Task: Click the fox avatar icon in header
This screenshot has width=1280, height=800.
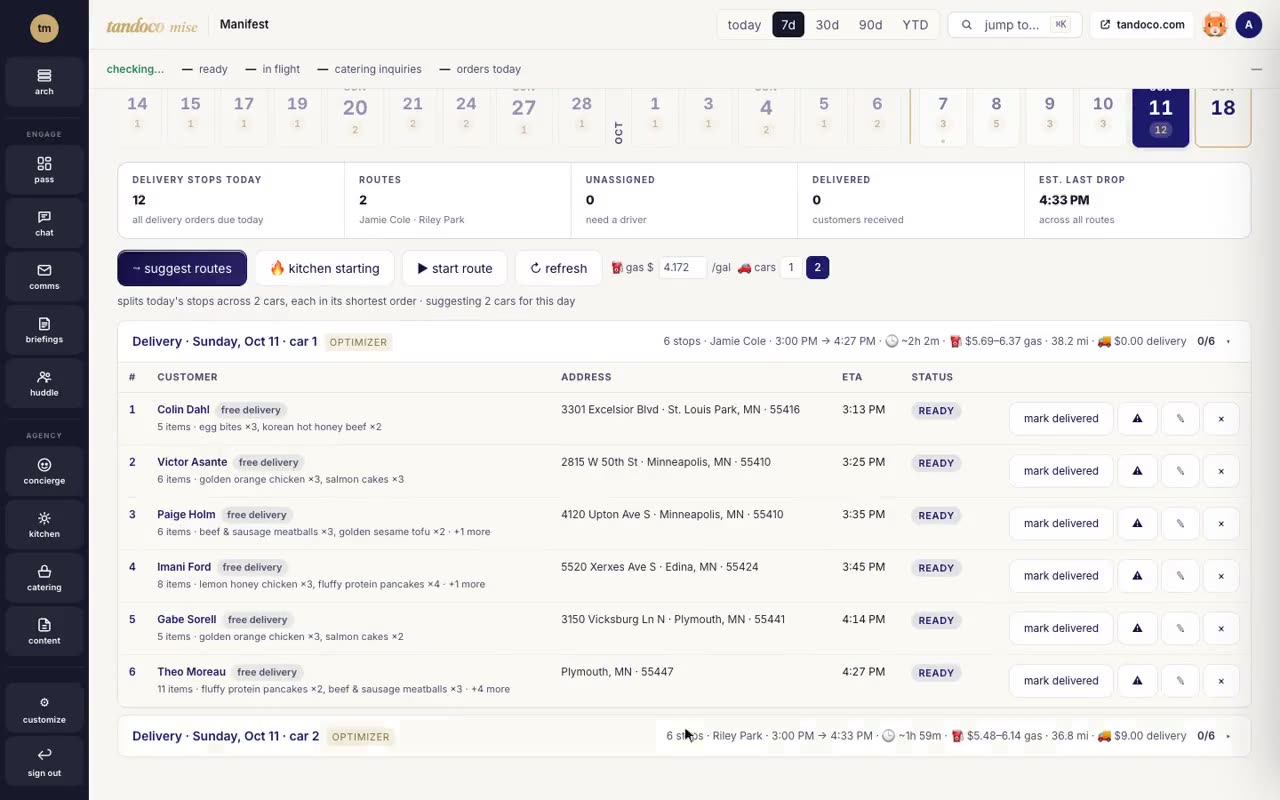Action: pyautogui.click(x=1215, y=25)
